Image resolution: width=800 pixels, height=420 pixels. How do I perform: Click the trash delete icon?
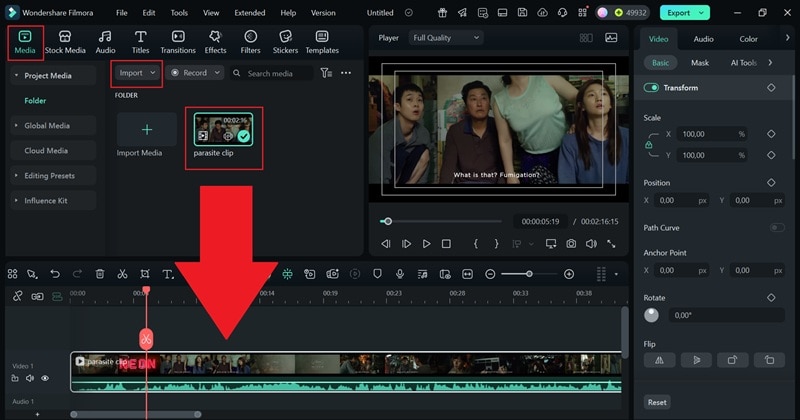point(100,274)
